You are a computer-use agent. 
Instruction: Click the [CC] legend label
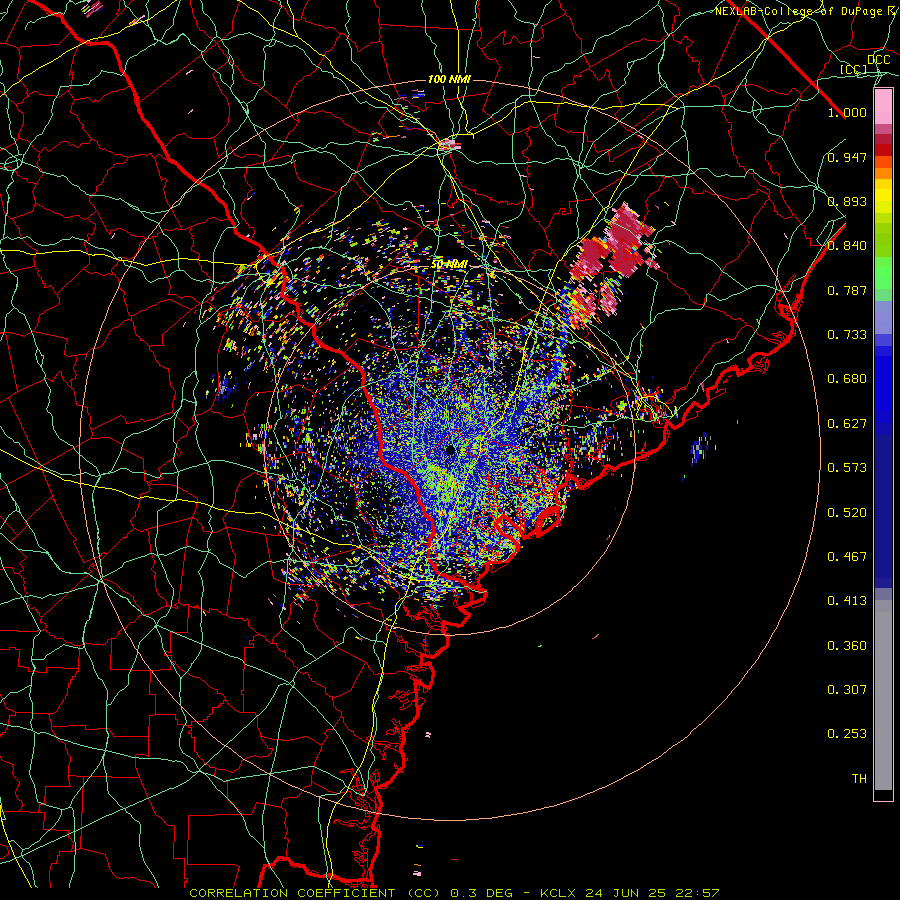pos(854,69)
